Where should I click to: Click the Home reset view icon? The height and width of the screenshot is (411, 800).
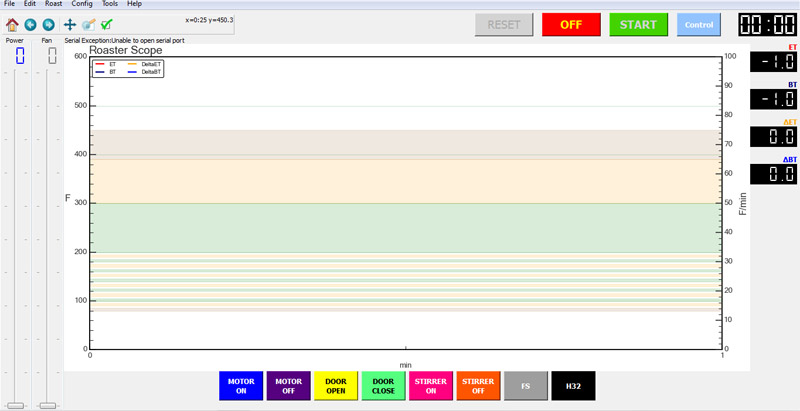(x=12, y=24)
